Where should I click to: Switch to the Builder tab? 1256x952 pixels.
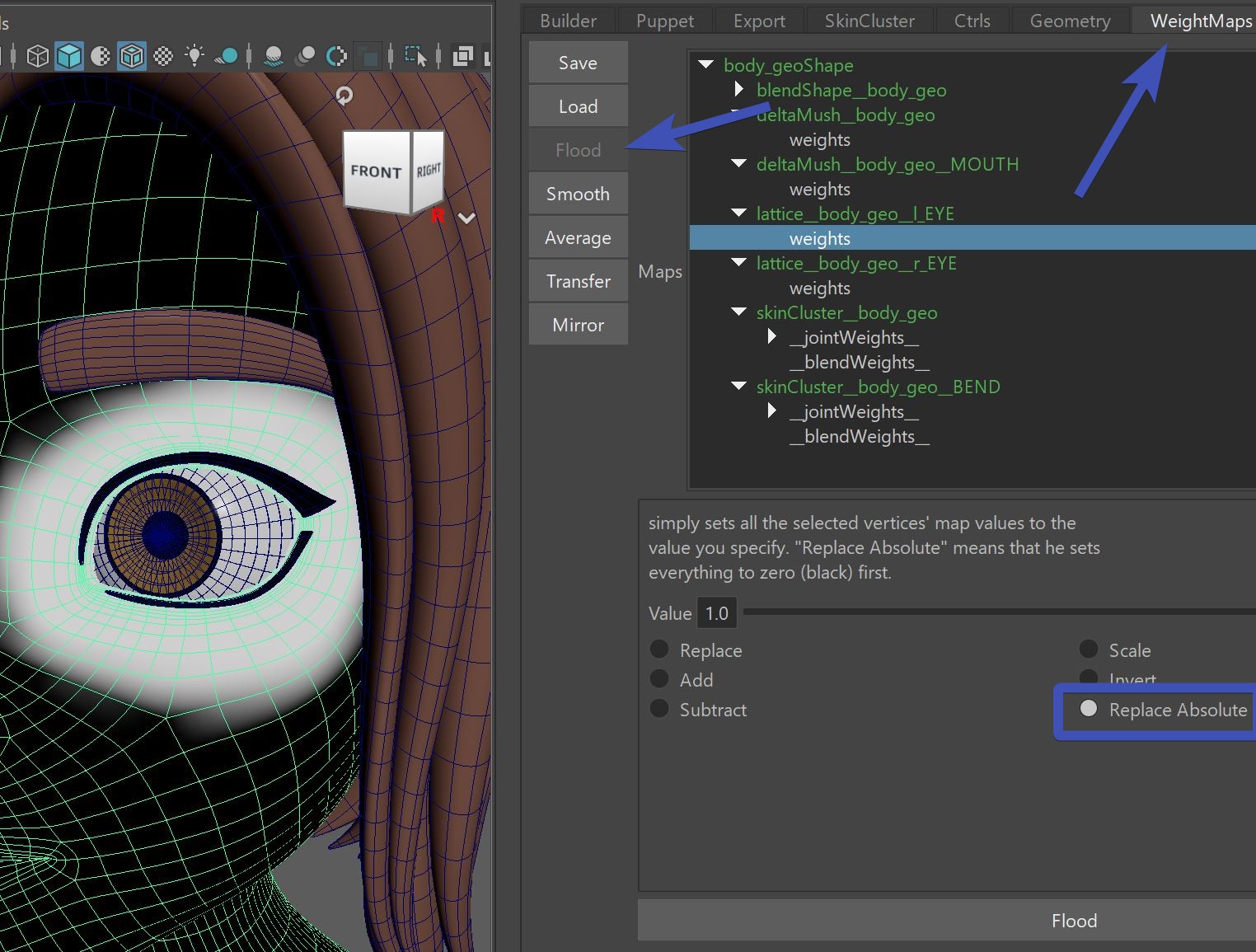click(x=568, y=21)
